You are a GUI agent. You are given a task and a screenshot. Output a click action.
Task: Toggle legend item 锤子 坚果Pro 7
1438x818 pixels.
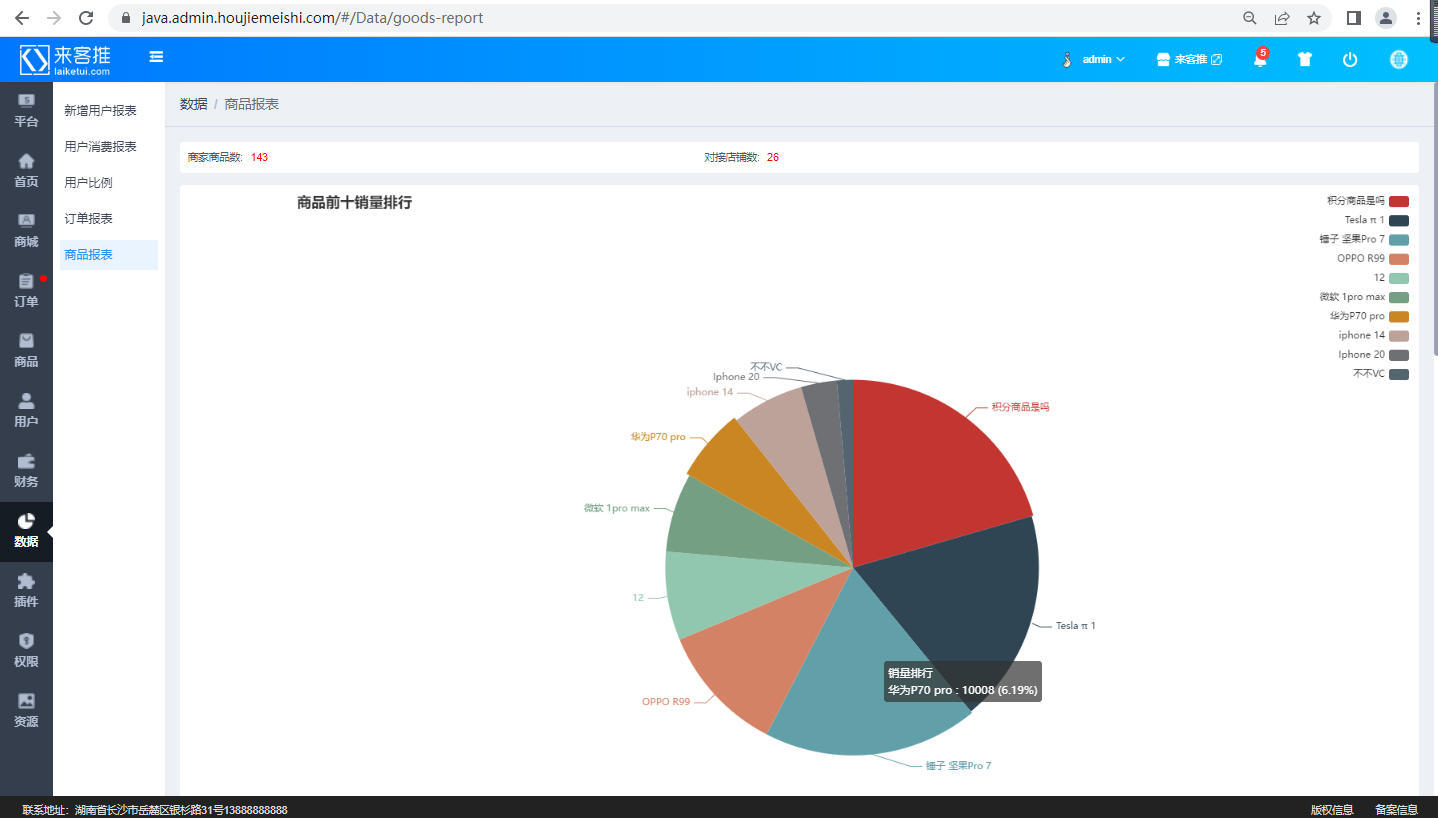point(1363,239)
